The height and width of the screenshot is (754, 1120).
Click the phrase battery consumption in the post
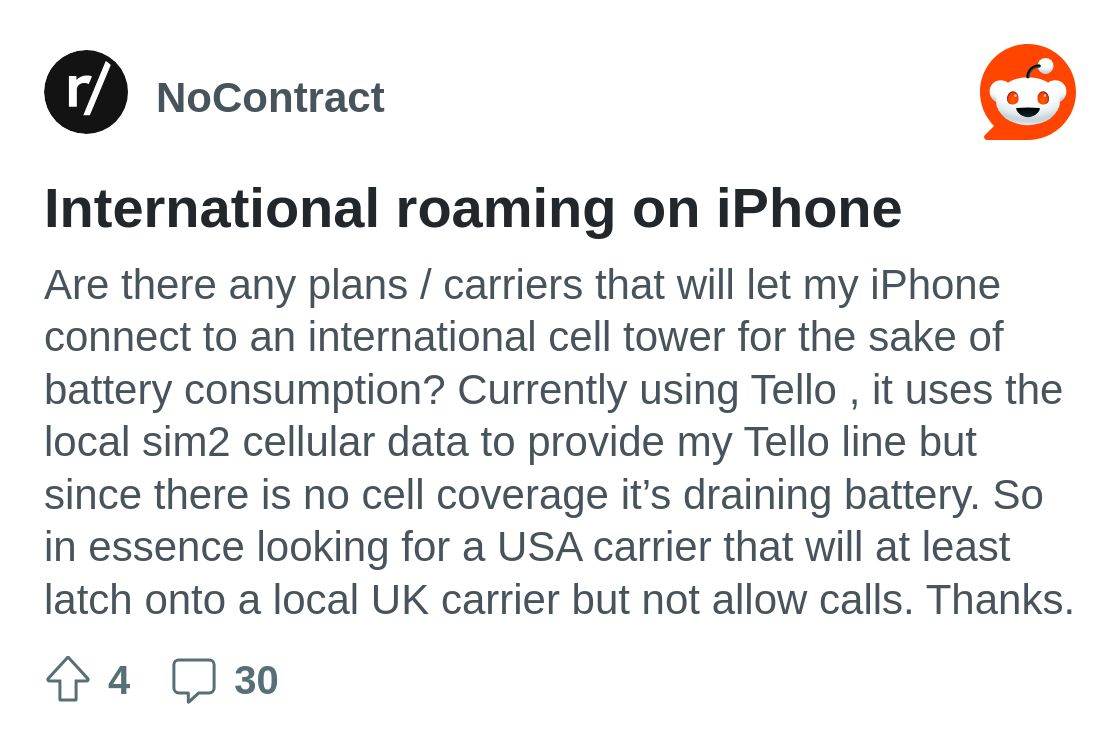[244, 391]
